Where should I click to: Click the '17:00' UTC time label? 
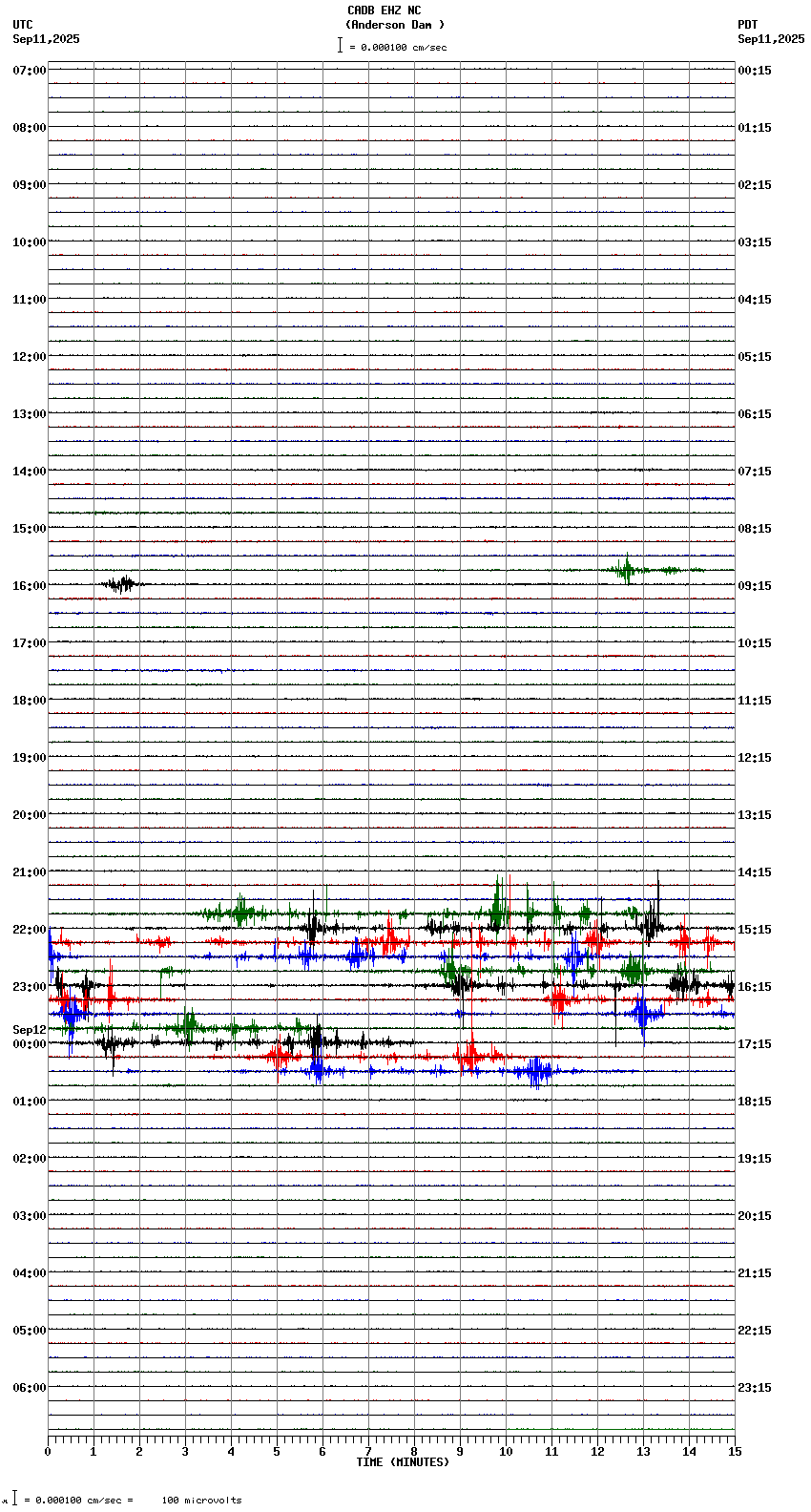pos(30,643)
